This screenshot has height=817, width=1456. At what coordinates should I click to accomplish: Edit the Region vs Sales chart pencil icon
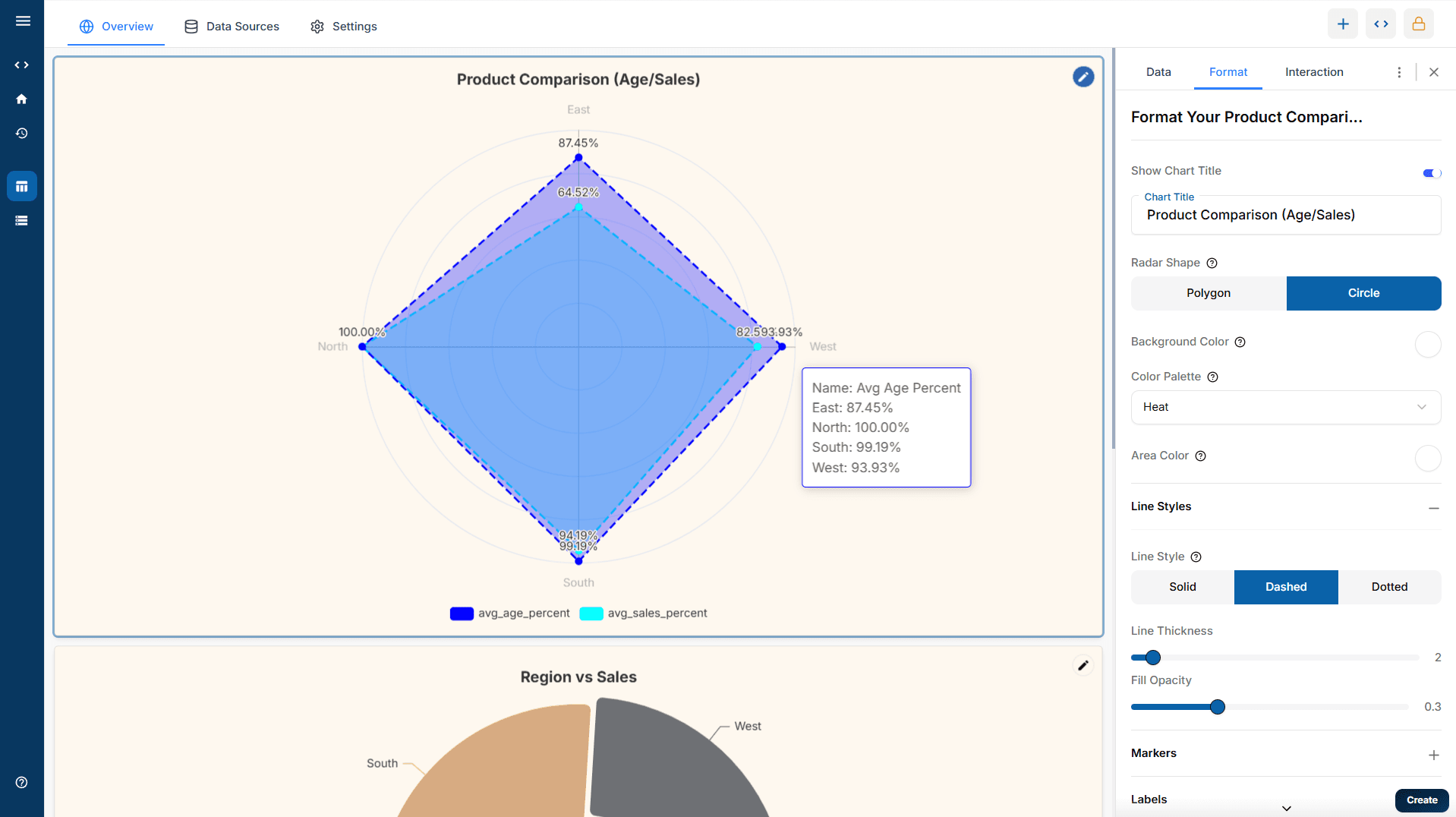tap(1083, 666)
